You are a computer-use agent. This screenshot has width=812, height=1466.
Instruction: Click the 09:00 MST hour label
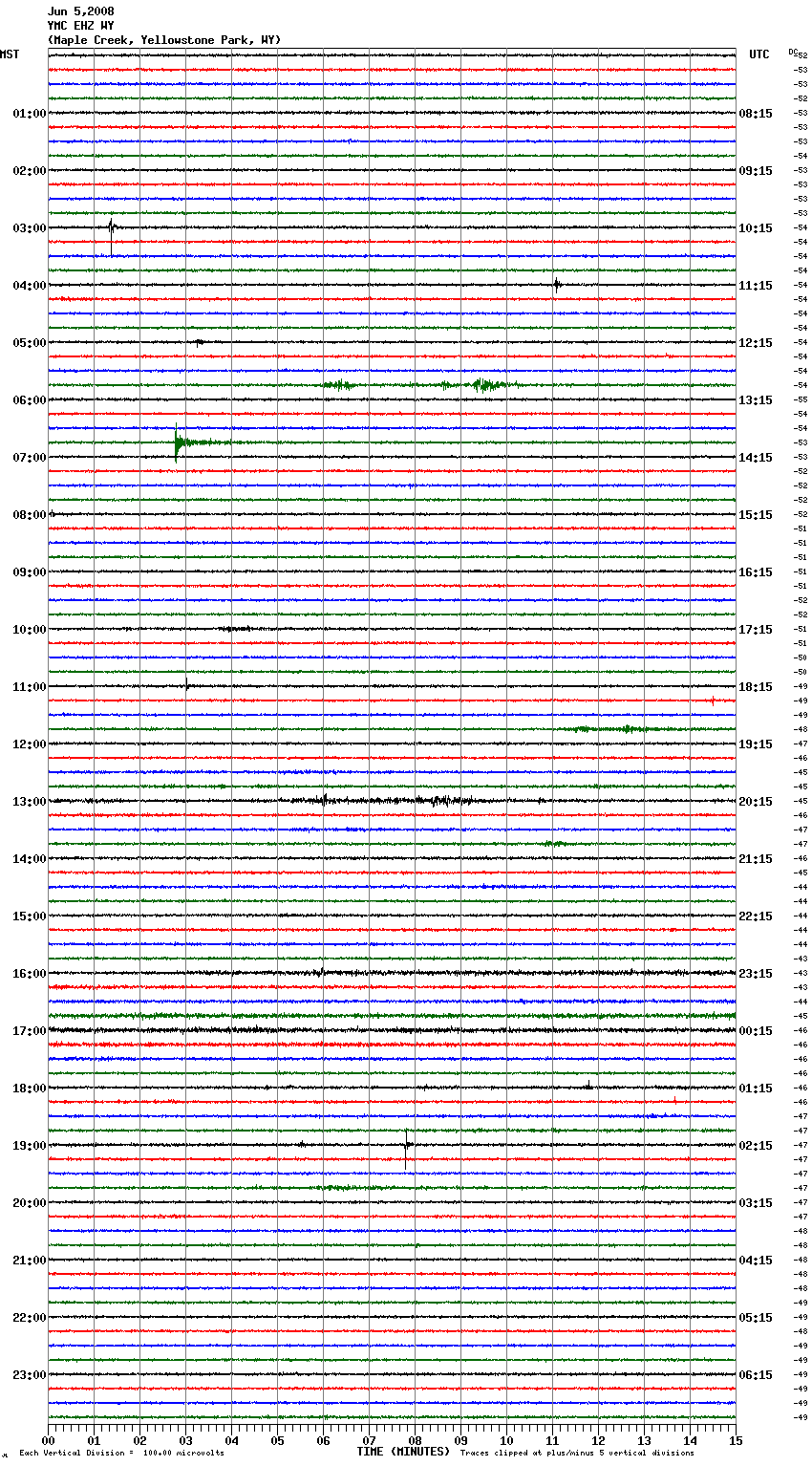point(30,572)
